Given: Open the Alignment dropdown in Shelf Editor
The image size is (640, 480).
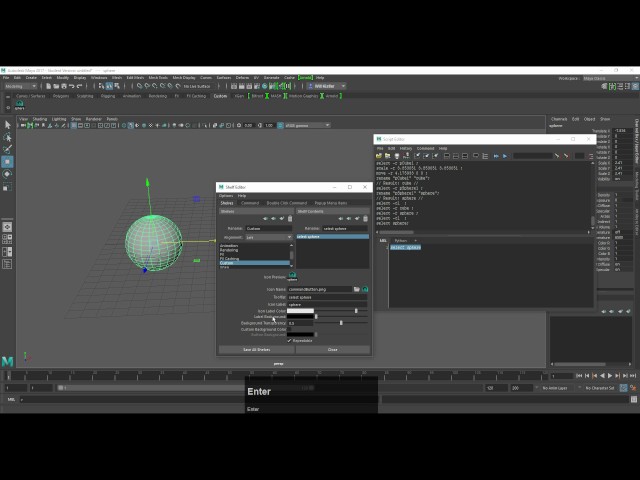Looking at the screenshot, I should tap(269, 237).
